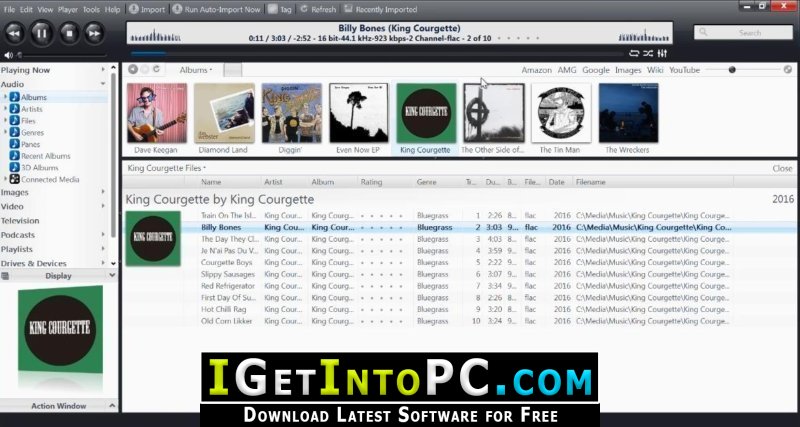Close the King Courgette Files pane
The image size is (800, 427).
782,168
